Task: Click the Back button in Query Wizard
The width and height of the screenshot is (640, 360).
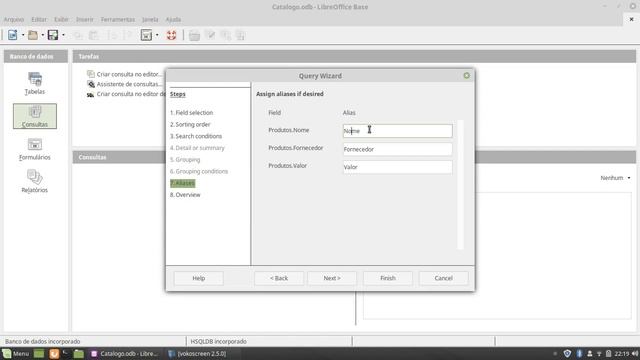Action: point(279,278)
